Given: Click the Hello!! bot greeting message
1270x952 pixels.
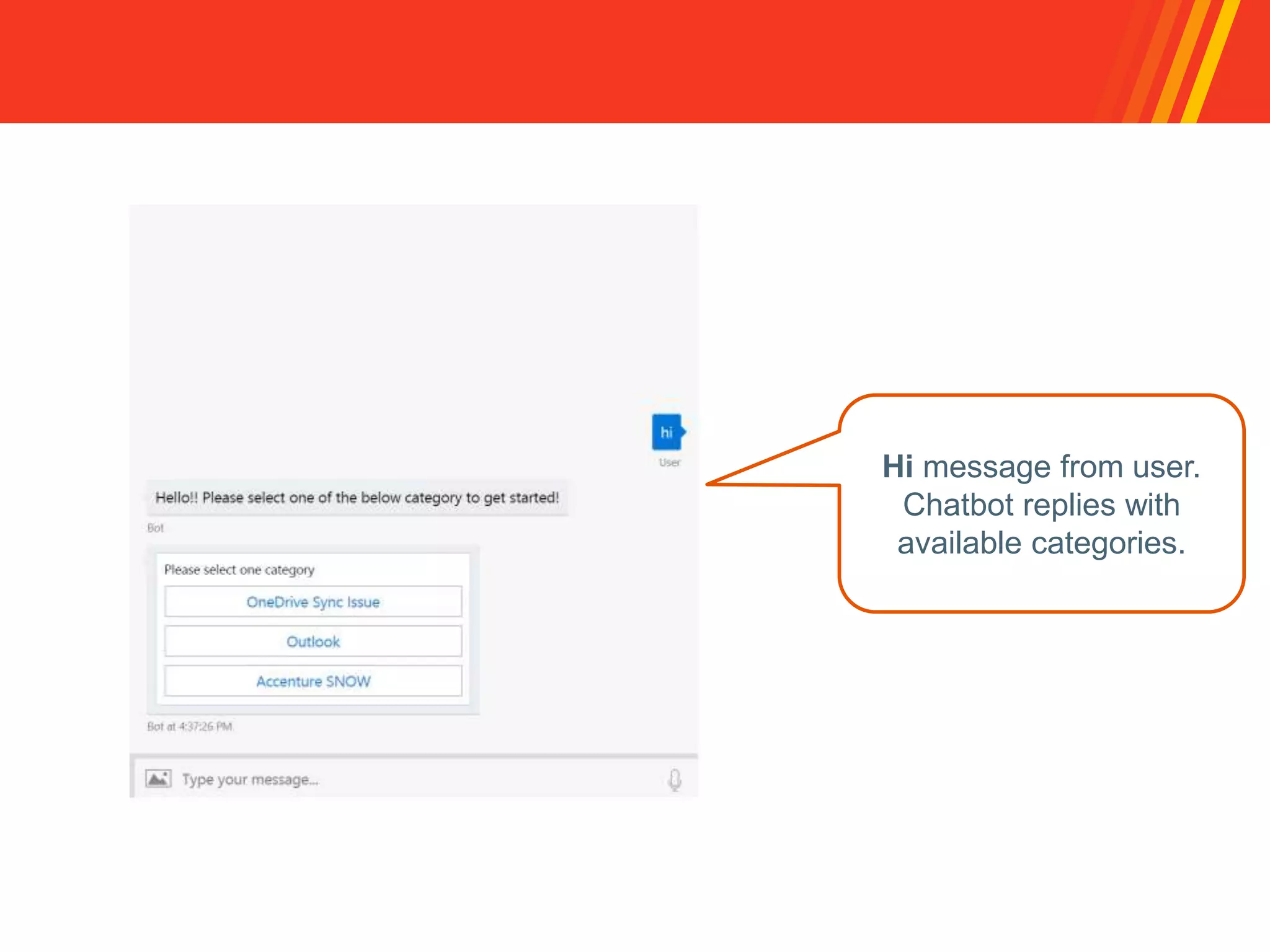Looking at the screenshot, I should pos(357,498).
